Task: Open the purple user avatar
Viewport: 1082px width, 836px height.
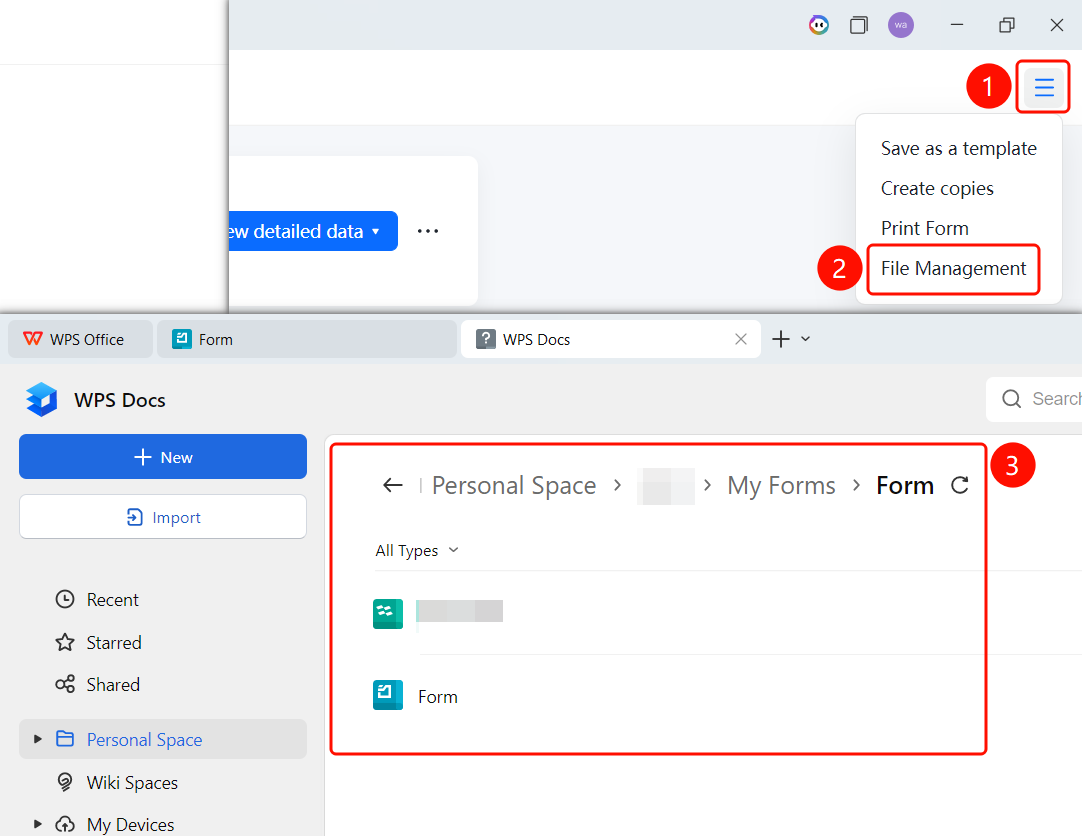Action: [901, 26]
